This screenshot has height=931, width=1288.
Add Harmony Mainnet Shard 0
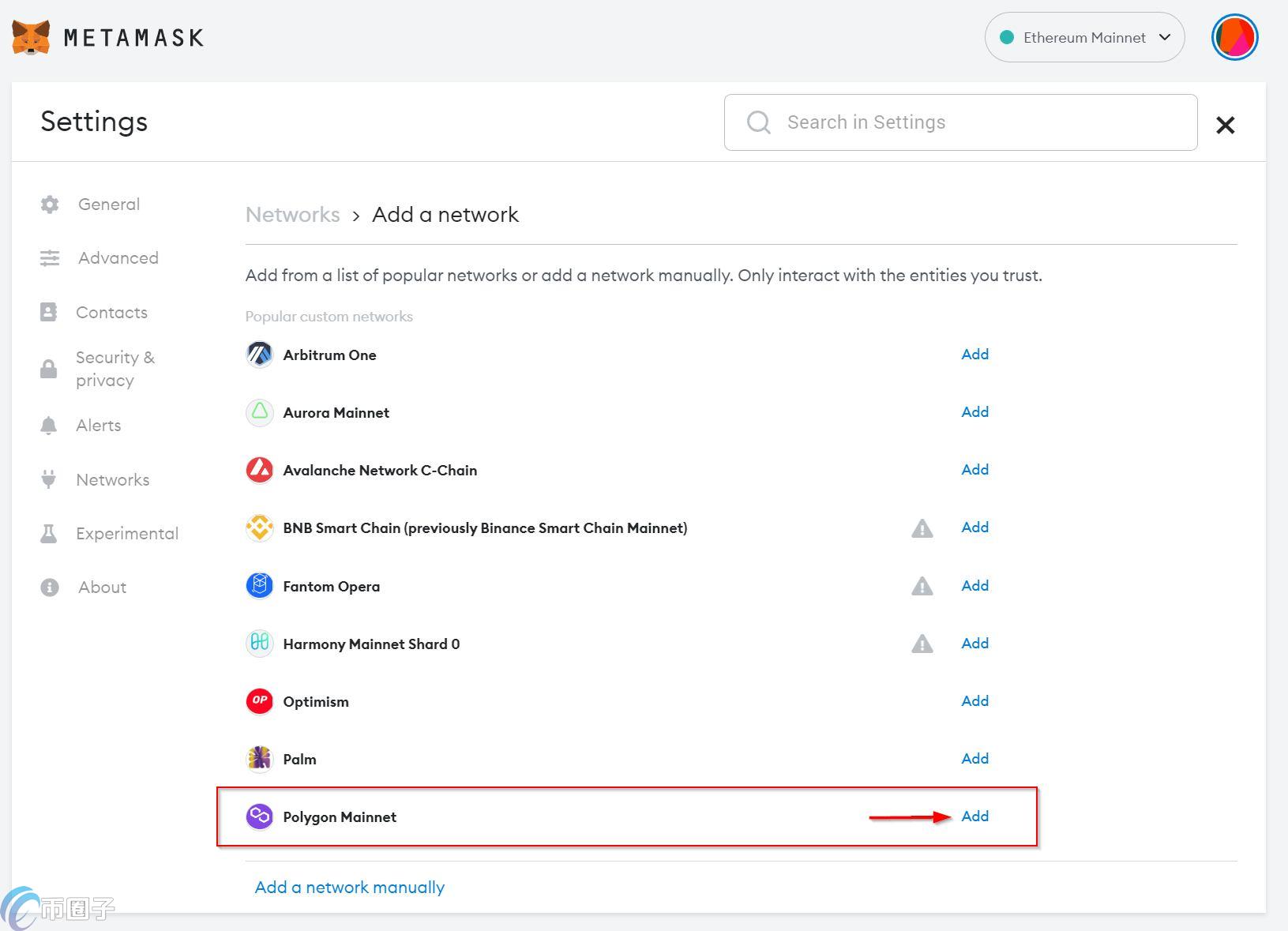click(974, 644)
